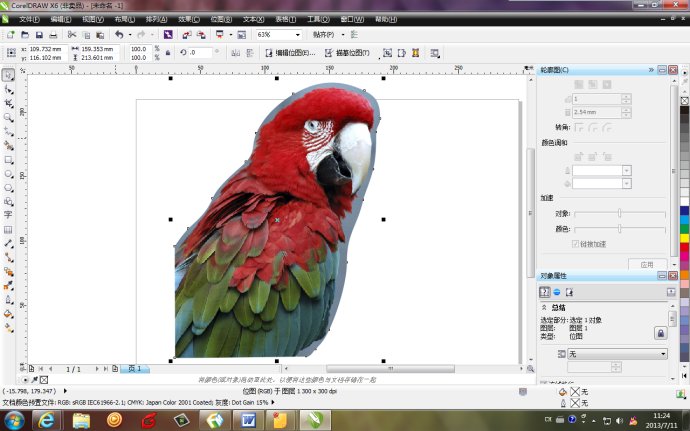Click the Cut scissors icon
The image size is (690, 431).
coord(71,35)
